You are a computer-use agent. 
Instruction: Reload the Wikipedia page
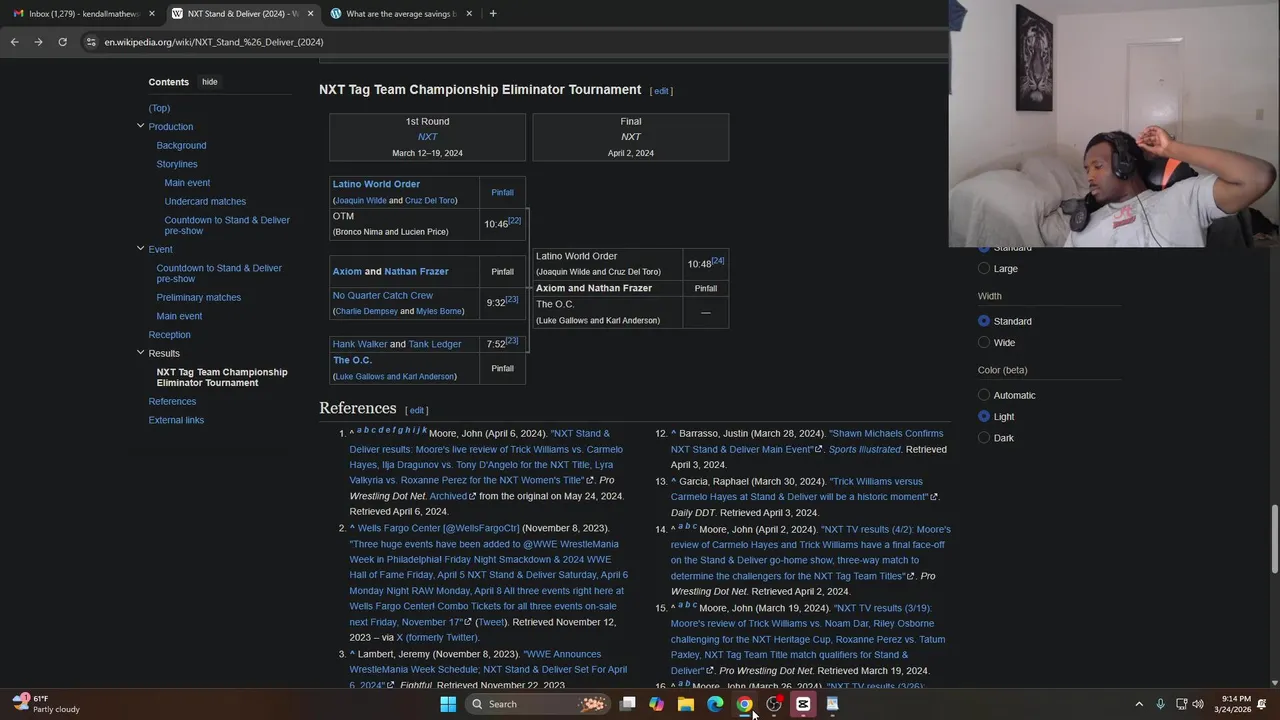(62, 42)
